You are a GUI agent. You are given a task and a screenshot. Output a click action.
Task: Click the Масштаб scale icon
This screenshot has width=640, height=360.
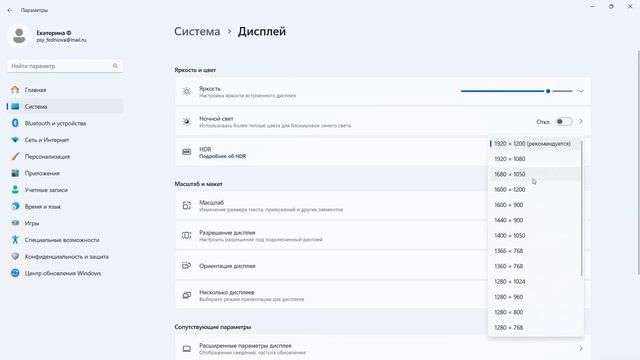pyautogui.click(x=187, y=205)
